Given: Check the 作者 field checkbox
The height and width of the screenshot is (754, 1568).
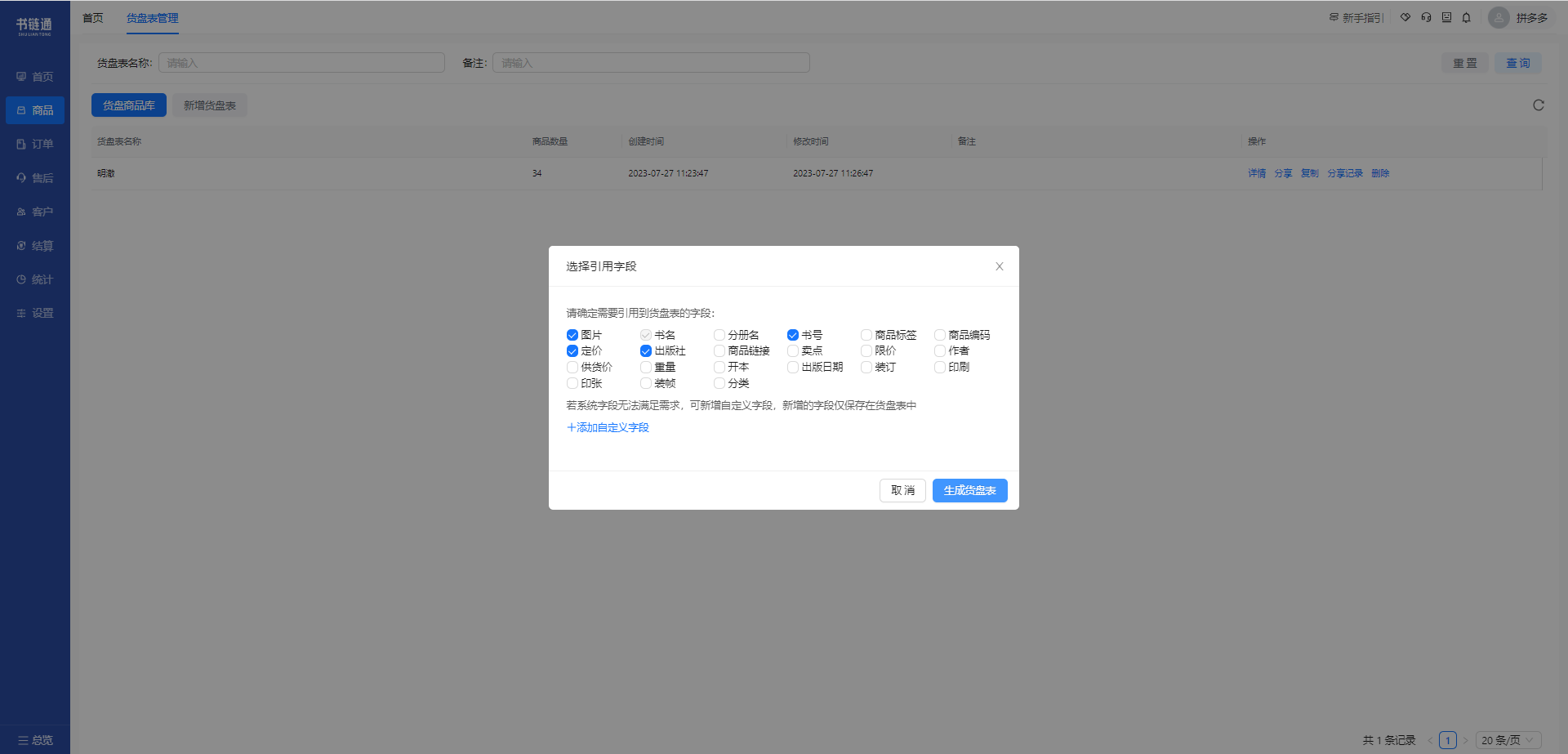Looking at the screenshot, I should [939, 351].
